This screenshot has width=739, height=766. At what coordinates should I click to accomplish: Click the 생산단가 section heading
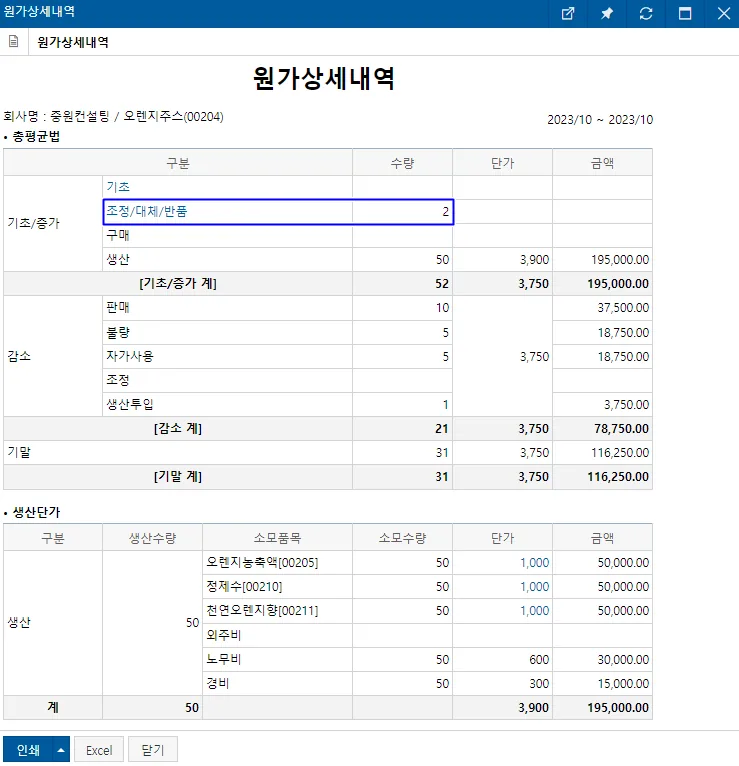click(36, 512)
